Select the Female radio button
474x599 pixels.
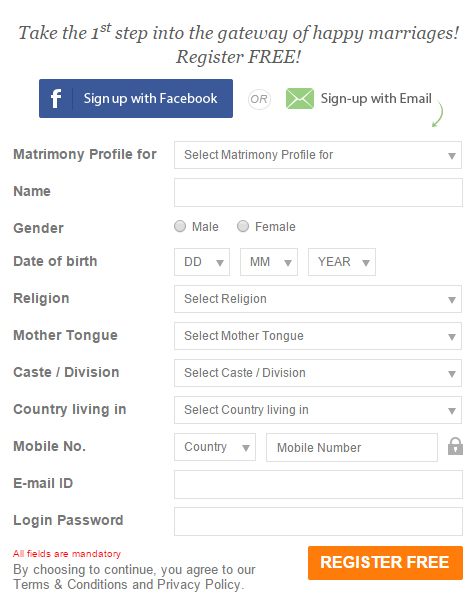tap(243, 226)
